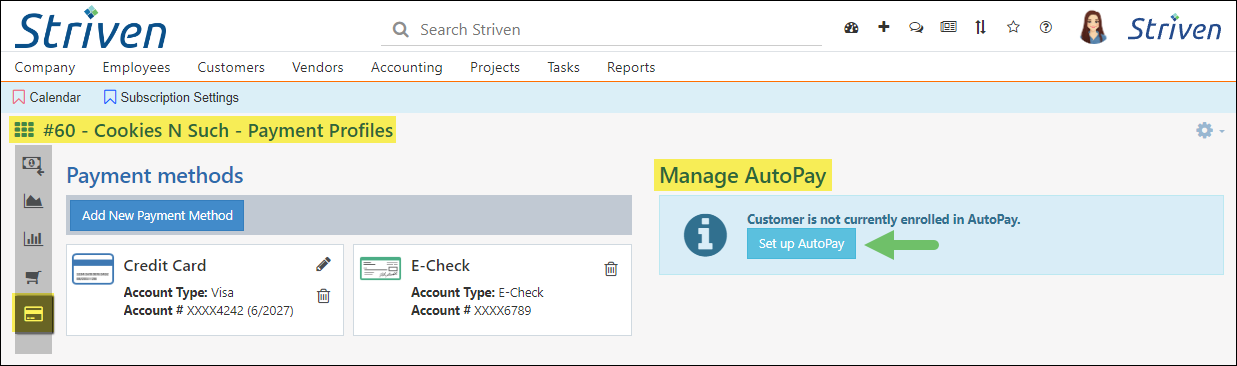Edit the Credit Card with pencil icon
The image size is (1237, 366).
(323, 264)
